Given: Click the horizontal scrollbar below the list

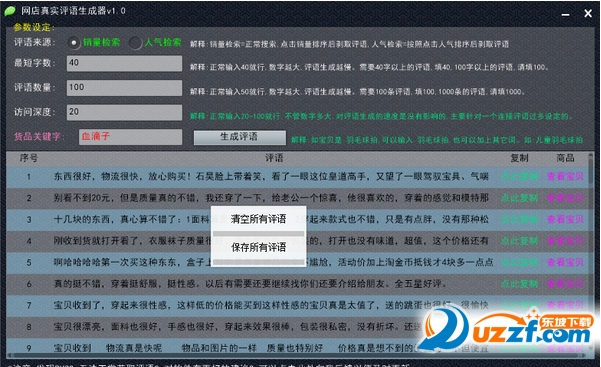Looking at the screenshot, I should [297, 355].
